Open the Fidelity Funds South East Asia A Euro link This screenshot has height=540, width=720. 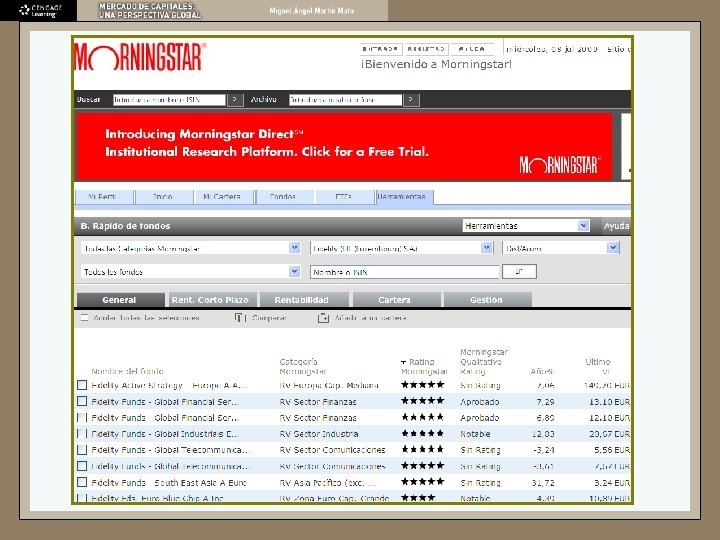tap(169, 483)
